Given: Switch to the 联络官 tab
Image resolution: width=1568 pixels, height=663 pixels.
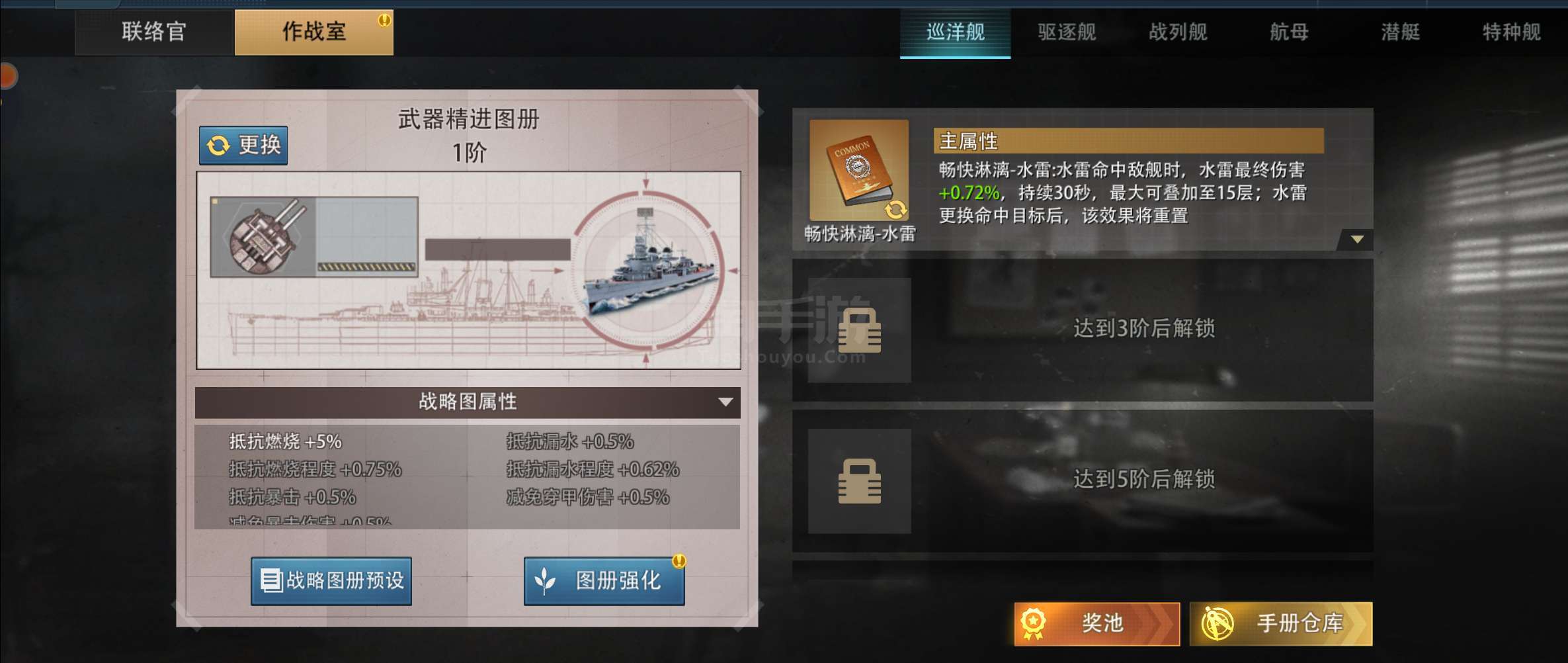Looking at the screenshot, I should click(154, 32).
